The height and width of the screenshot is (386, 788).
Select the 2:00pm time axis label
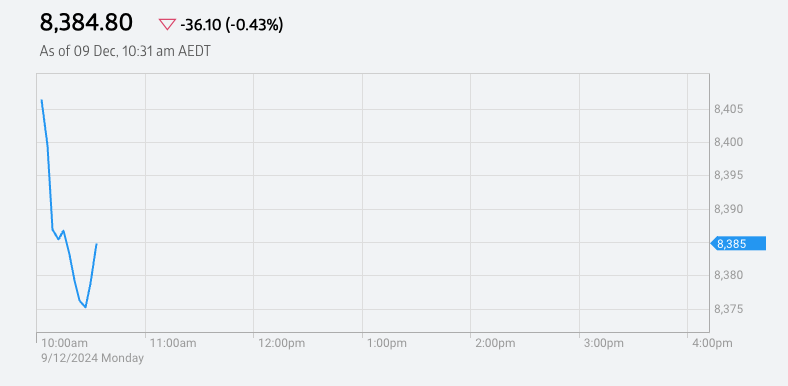click(x=495, y=343)
